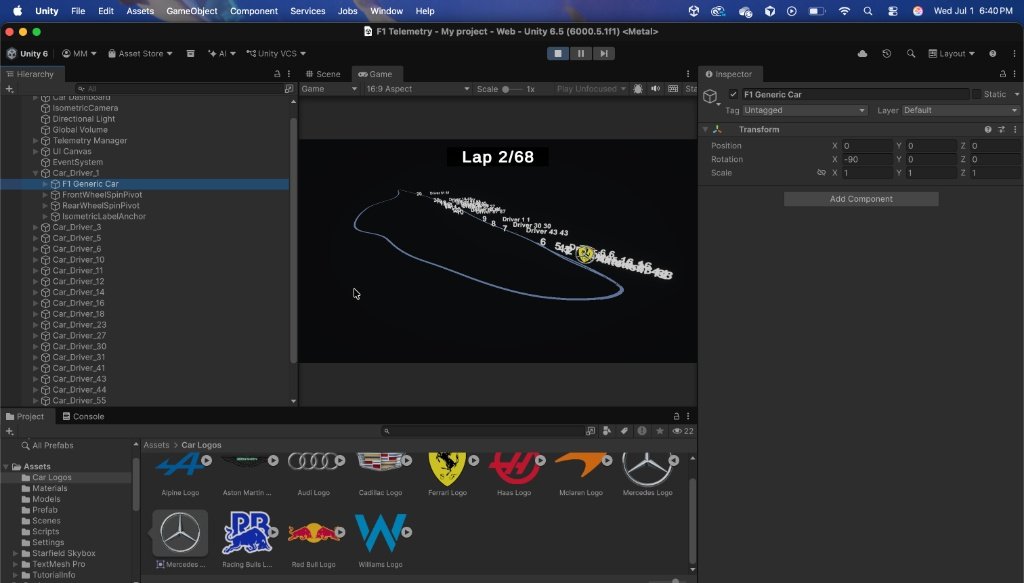Open Unity cloud services icon
This screenshot has height=583, width=1024.
tap(862, 54)
